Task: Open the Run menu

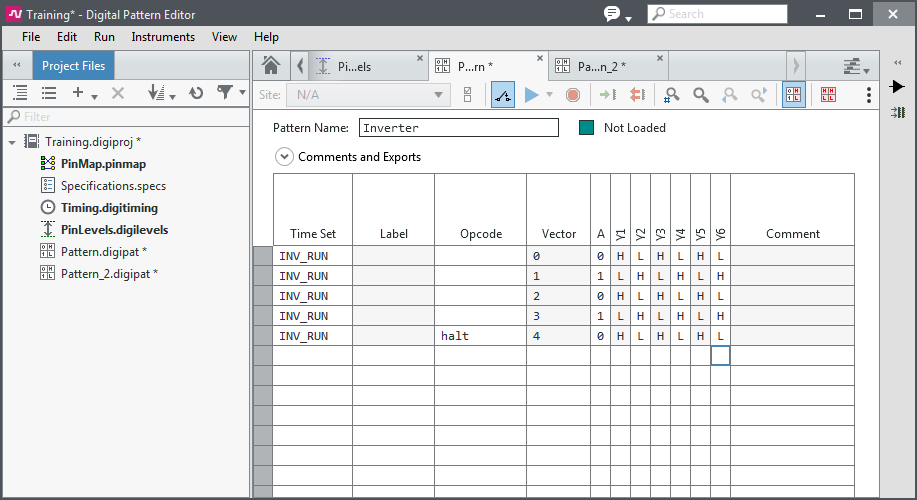Action: coord(104,37)
